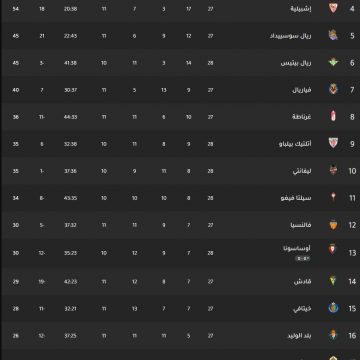360x360 pixels.
Task: Select the blue Getafe round badge
Action: coord(333,308)
